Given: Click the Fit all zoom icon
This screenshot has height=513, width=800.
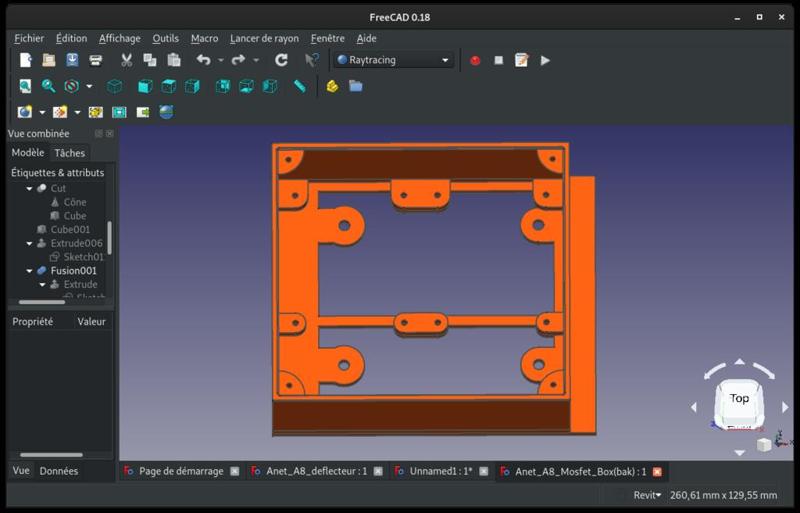Looking at the screenshot, I should click(x=25, y=87).
